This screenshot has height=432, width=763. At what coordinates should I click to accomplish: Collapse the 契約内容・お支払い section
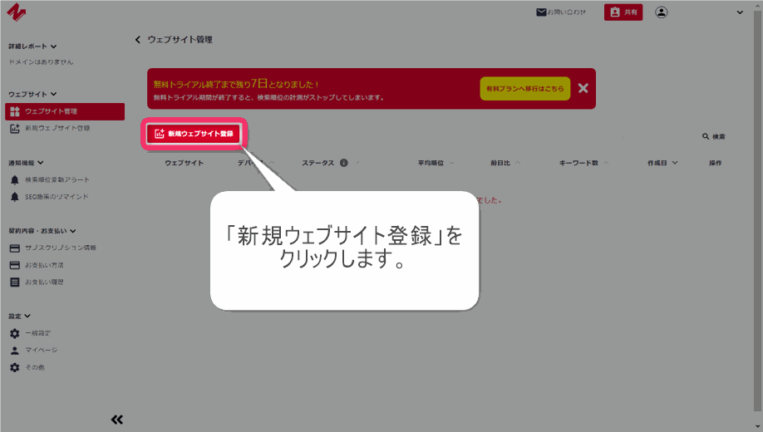pos(42,231)
